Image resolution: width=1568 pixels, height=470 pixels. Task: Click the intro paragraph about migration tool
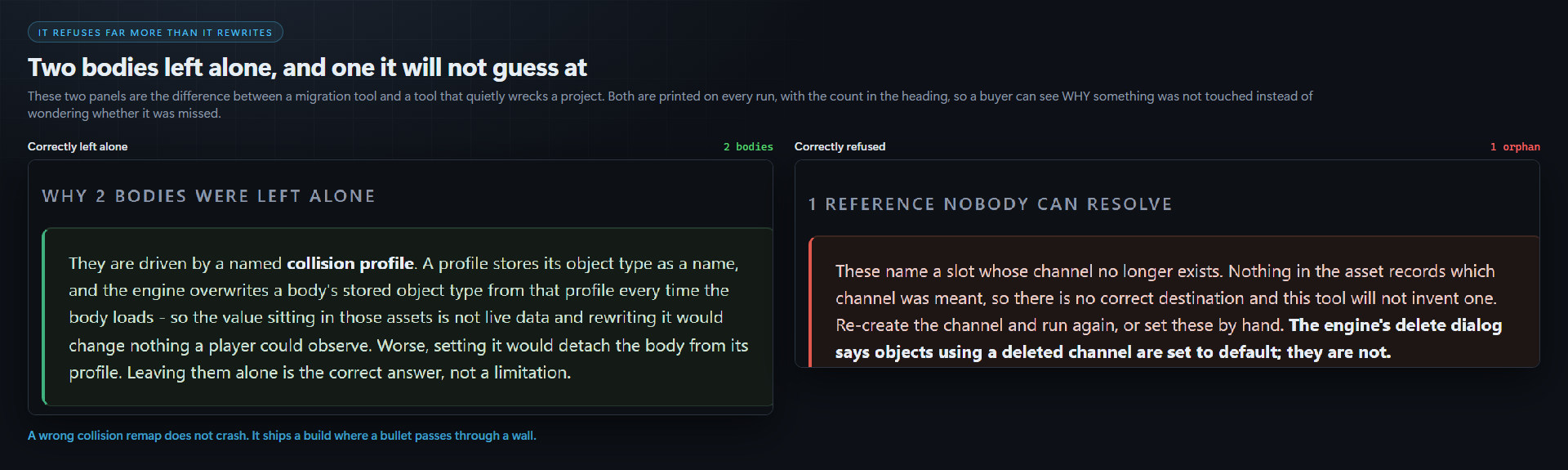coord(670,105)
